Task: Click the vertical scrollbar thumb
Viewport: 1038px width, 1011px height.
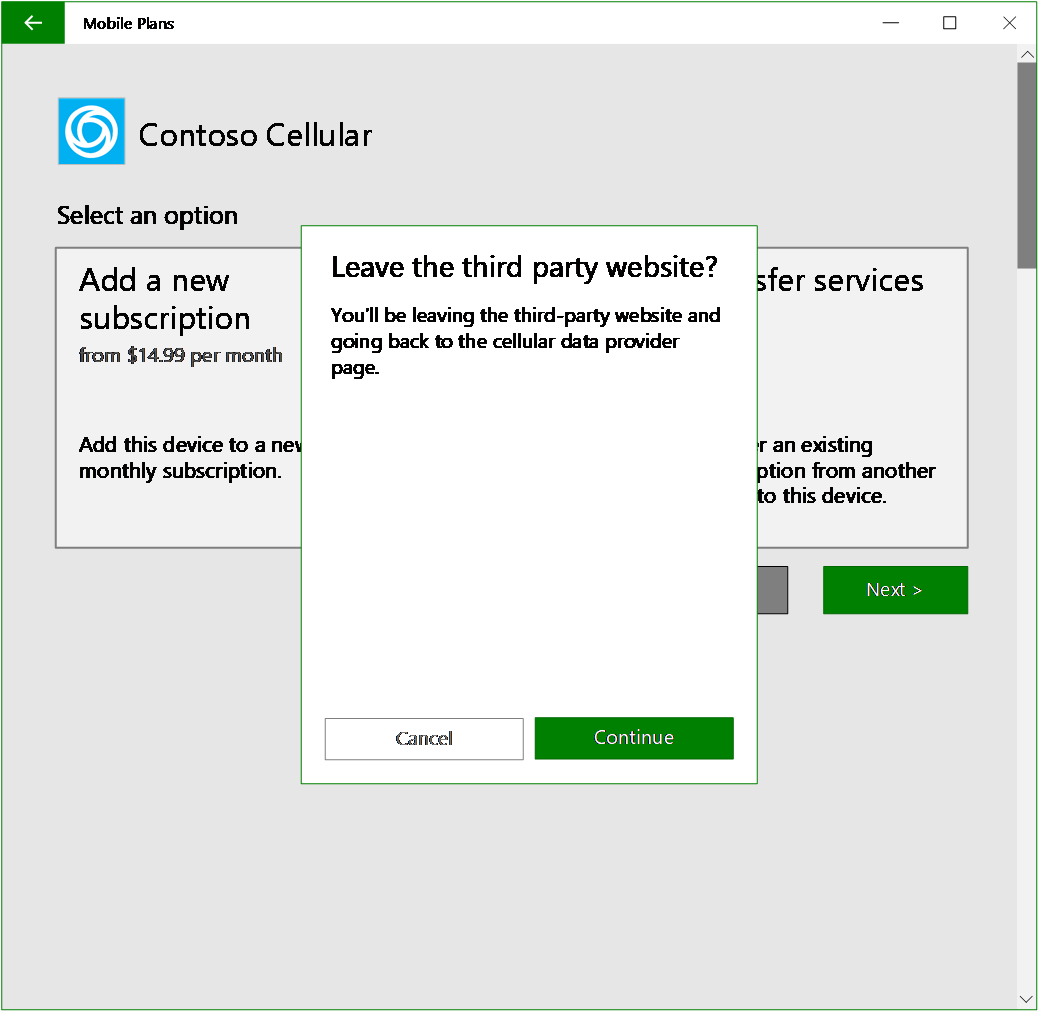Action: [1027, 166]
